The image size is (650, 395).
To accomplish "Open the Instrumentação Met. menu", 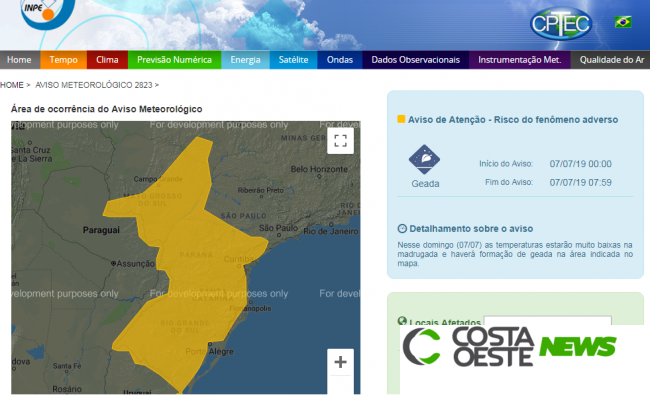I will pyautogui.click(x=520, y=60).
